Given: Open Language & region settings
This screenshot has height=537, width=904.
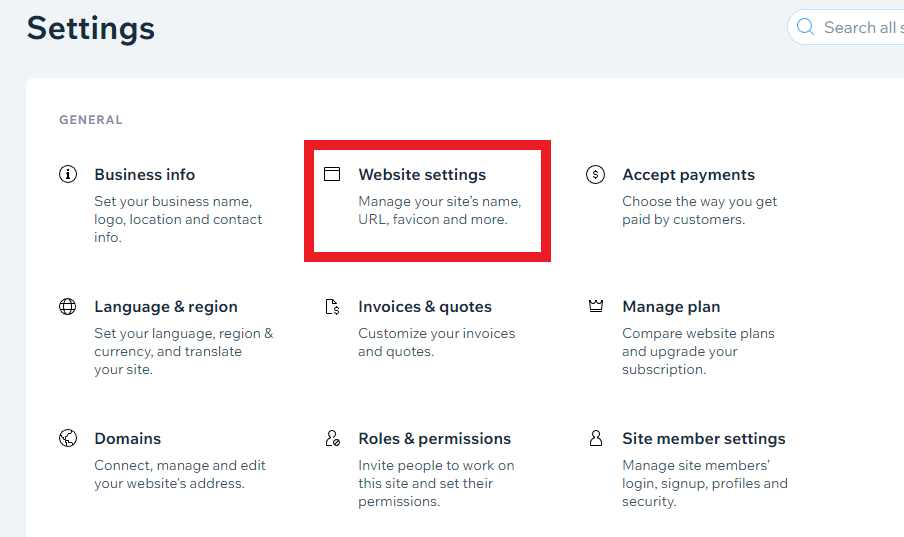Looking at the screenshot, I should coord(166,307).
